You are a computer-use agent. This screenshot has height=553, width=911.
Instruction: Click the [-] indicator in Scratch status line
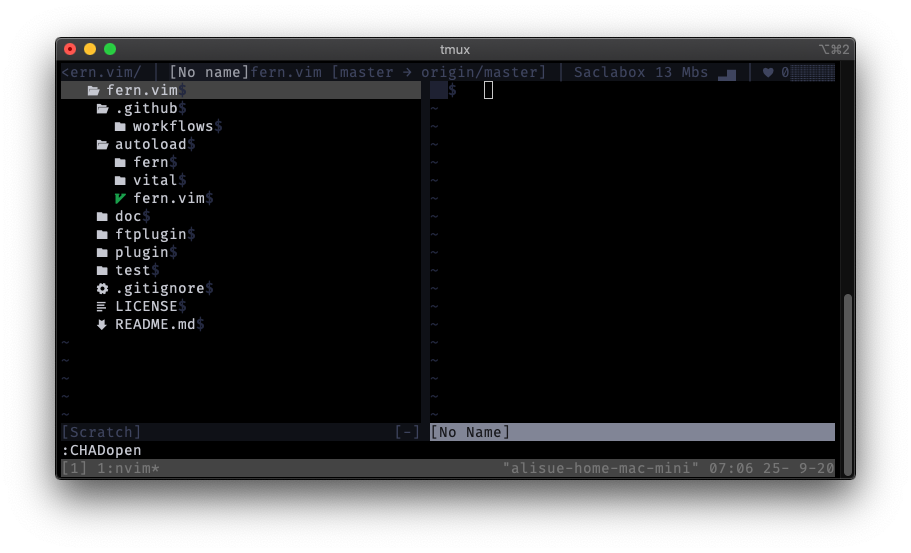407,432
